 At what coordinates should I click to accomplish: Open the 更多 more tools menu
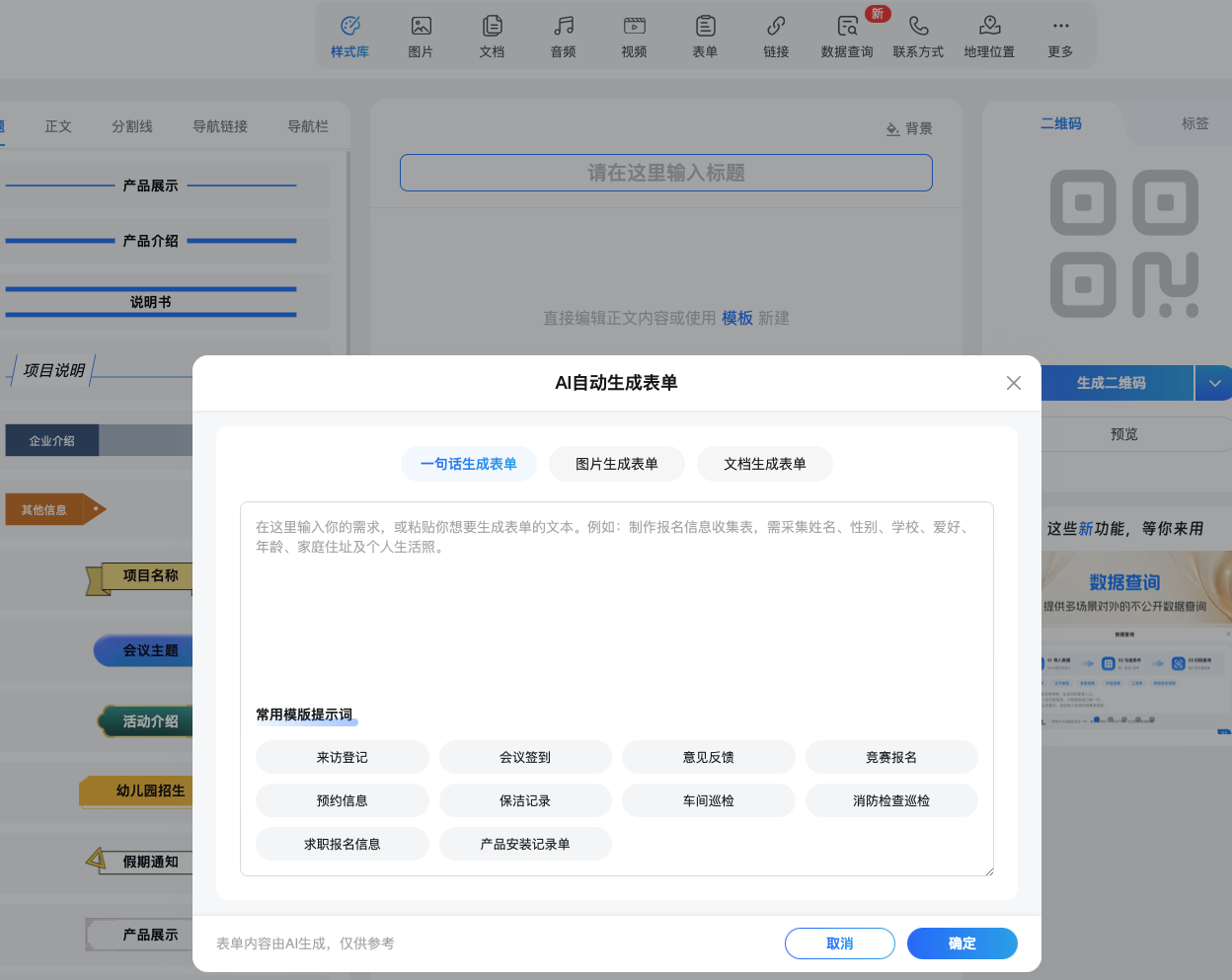1060,37
